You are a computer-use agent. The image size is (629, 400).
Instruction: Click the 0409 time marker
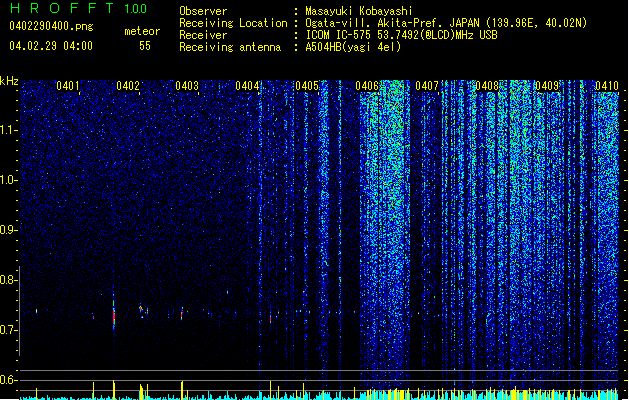coord(547,86)
